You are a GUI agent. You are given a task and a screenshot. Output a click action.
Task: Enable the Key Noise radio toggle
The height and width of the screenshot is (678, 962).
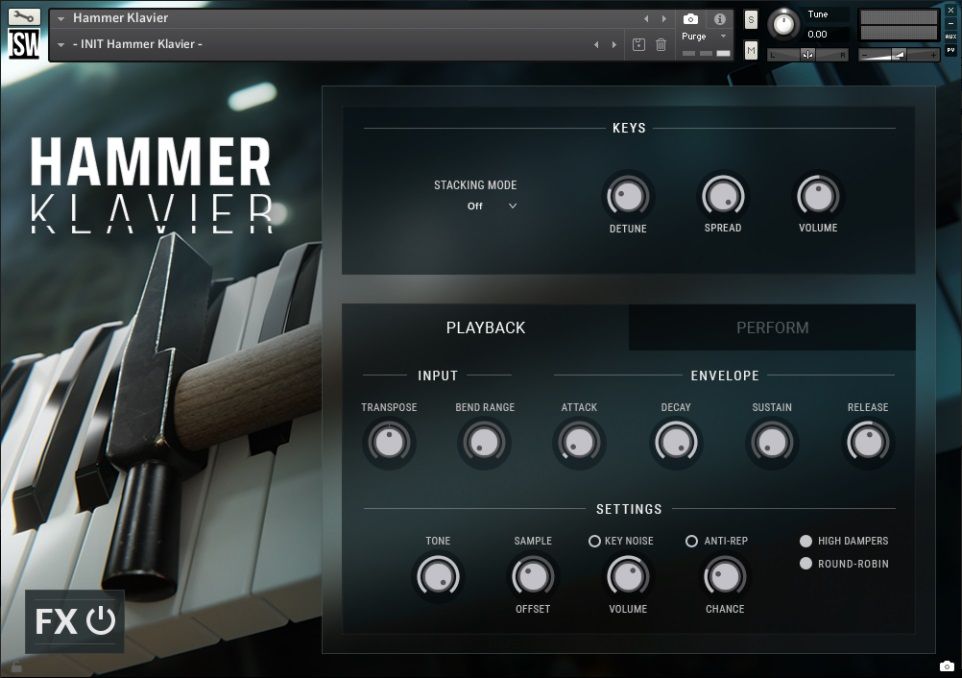click(x=594, y=541)
